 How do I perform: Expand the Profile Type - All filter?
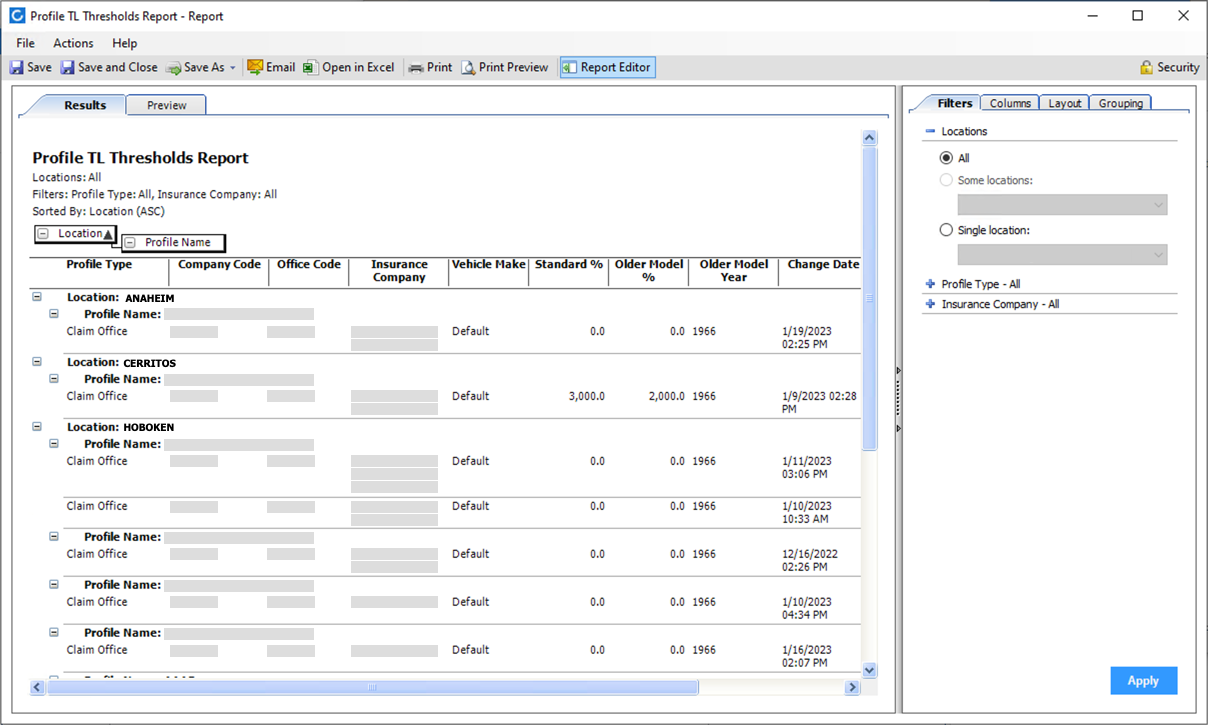(930, 284)
